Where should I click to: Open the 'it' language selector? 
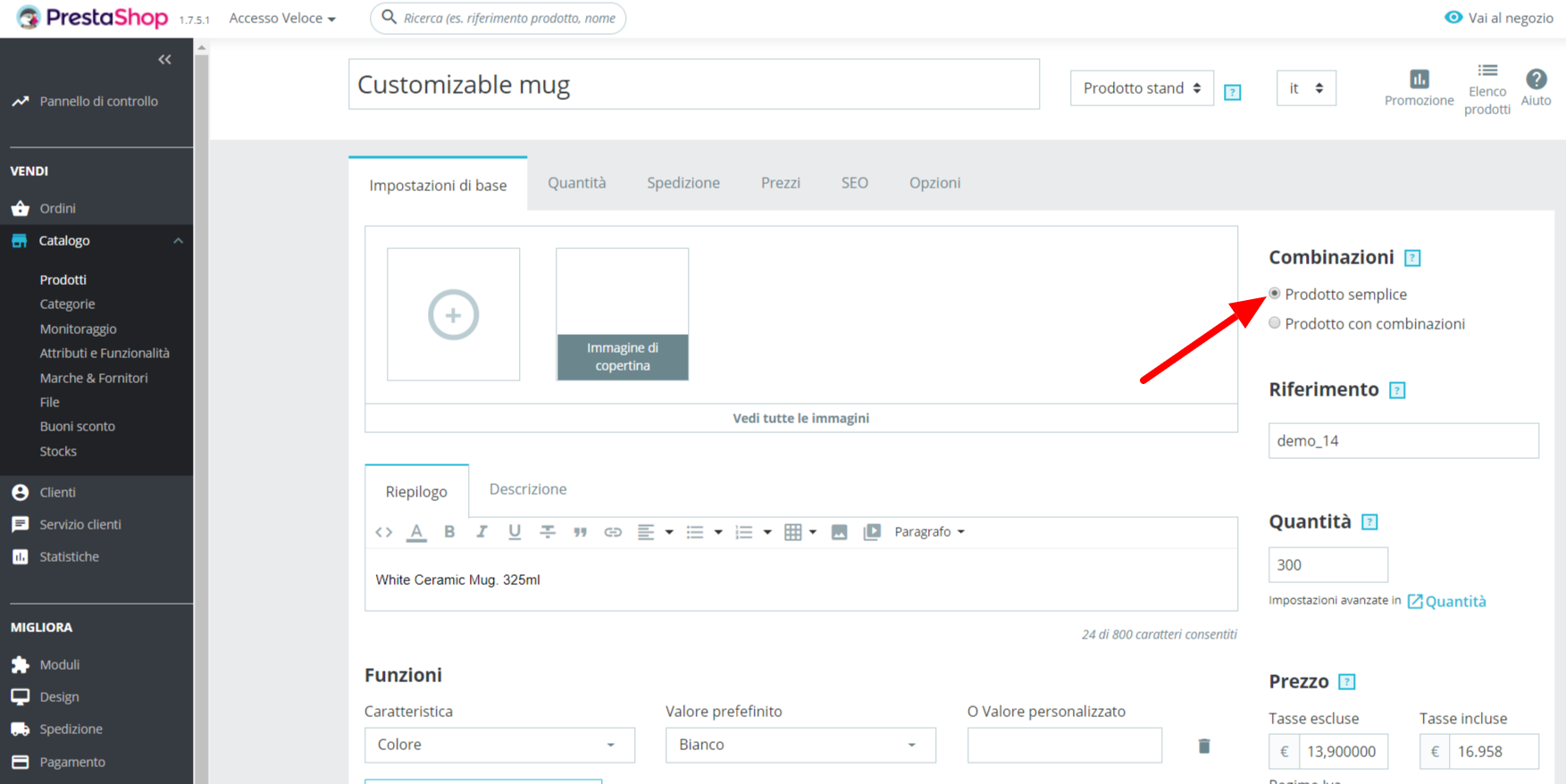1306,88
